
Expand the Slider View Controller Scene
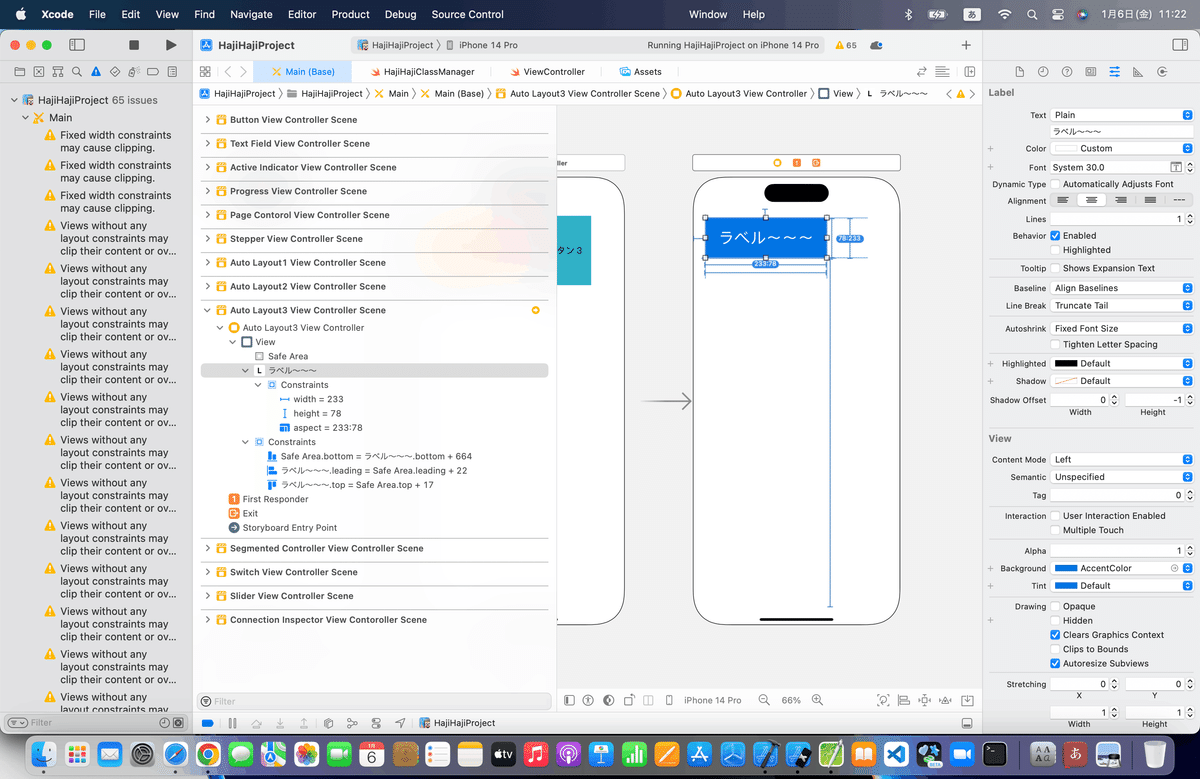point(208,596)
